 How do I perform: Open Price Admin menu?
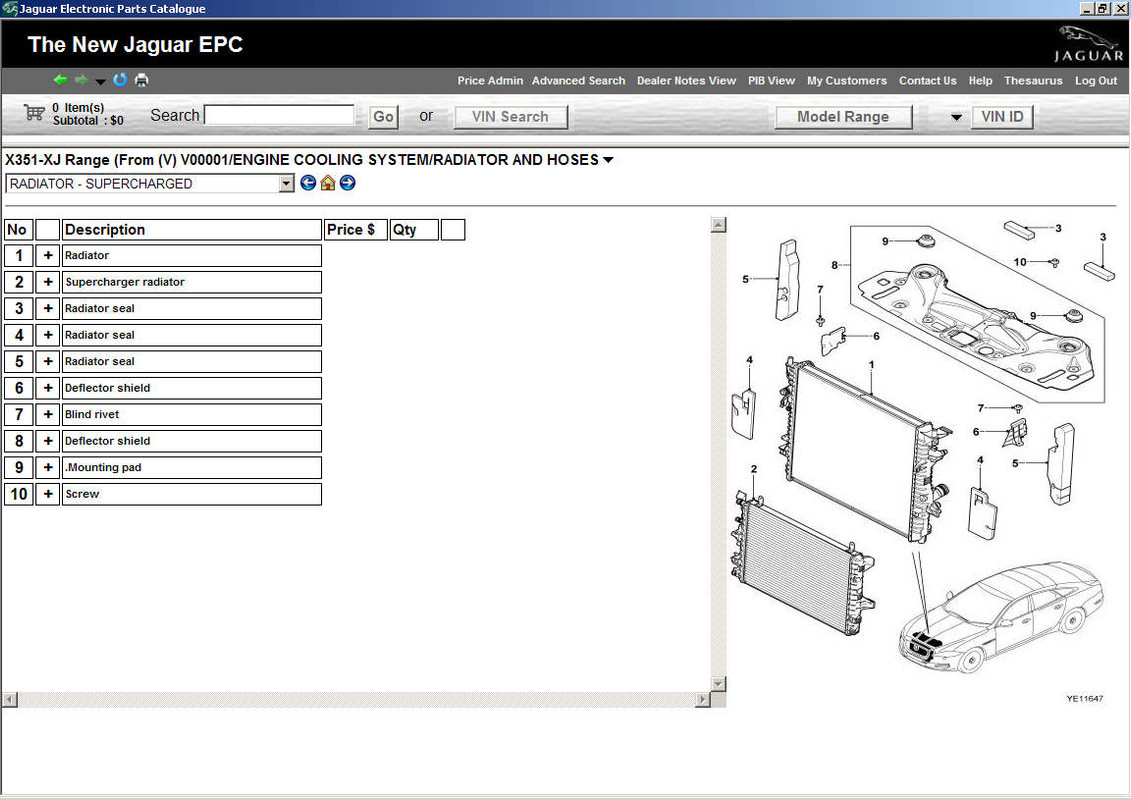(490, 81)
